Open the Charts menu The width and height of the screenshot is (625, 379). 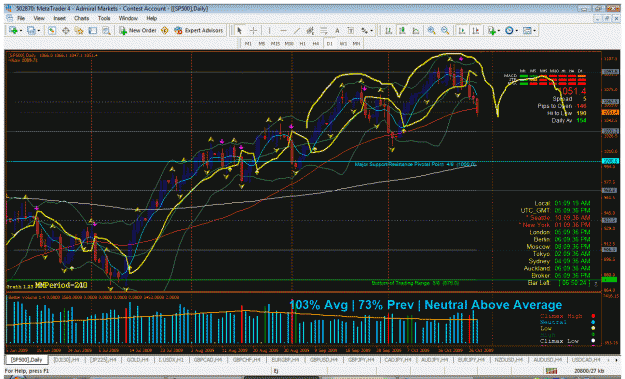pyautogui.click(x=81, y=18)
